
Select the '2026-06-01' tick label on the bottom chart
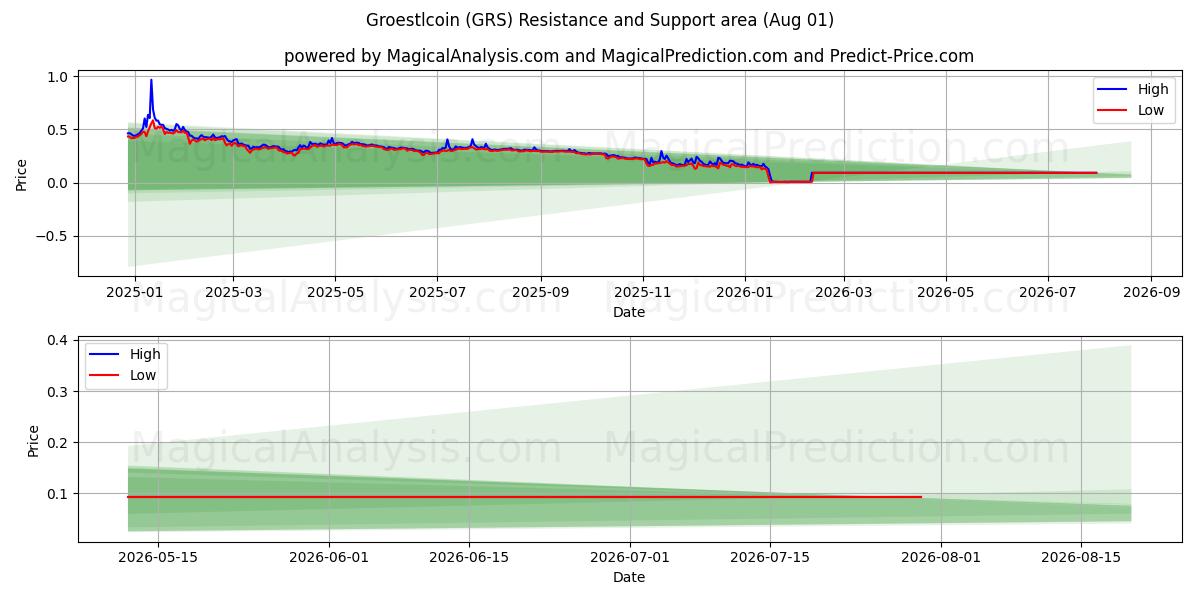point(329,558)
